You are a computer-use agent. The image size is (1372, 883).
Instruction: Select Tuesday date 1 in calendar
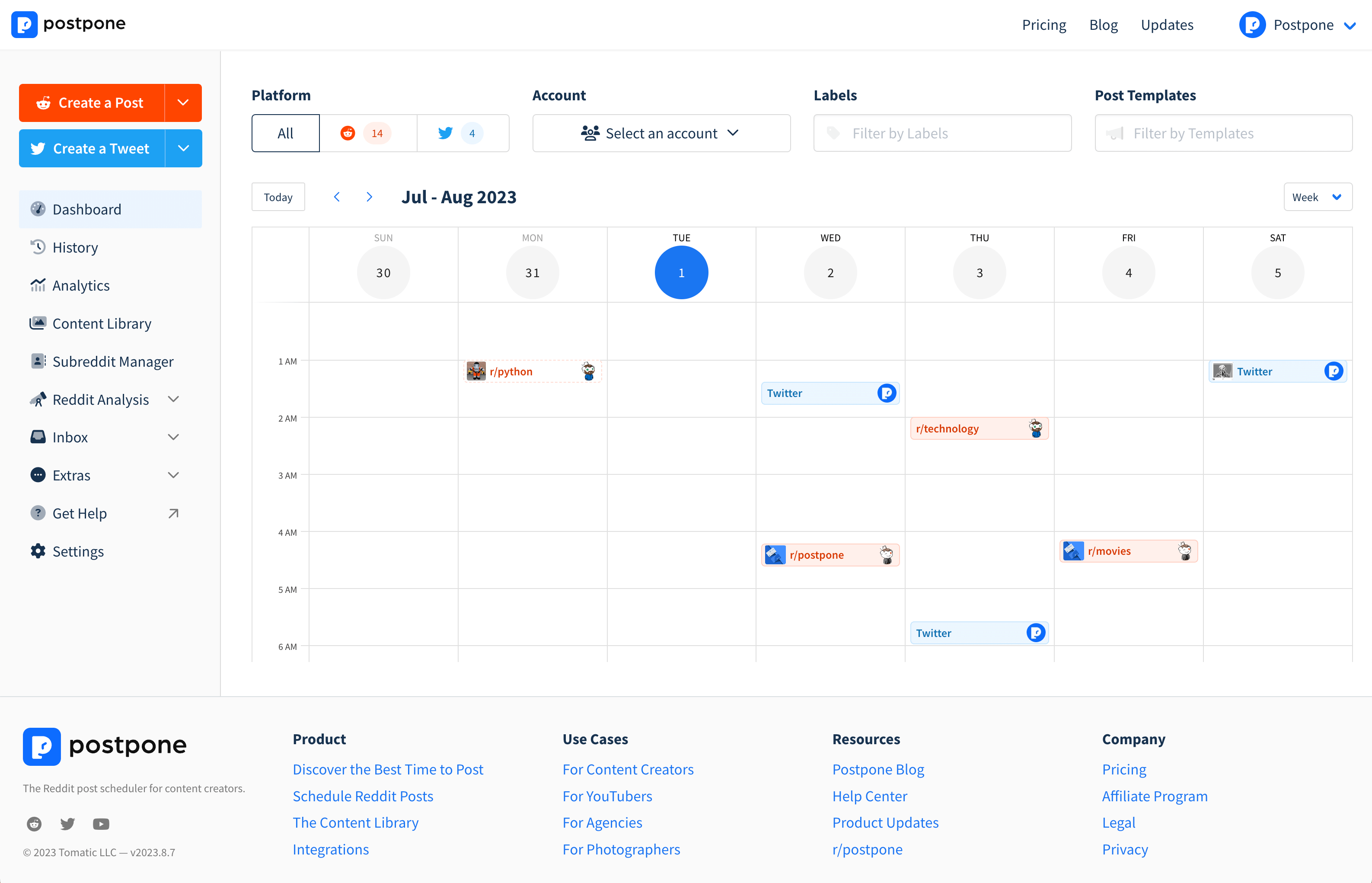click(681, 272)
